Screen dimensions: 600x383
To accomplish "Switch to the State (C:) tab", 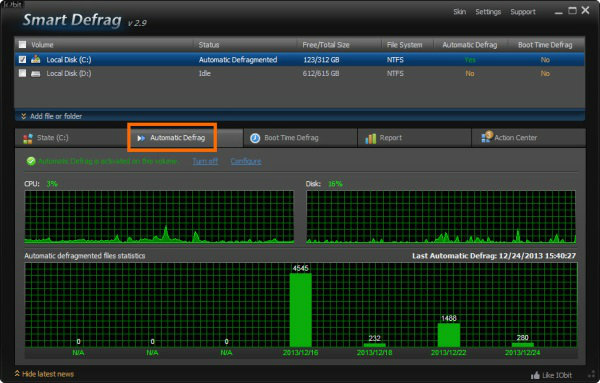I will point(71,138).
